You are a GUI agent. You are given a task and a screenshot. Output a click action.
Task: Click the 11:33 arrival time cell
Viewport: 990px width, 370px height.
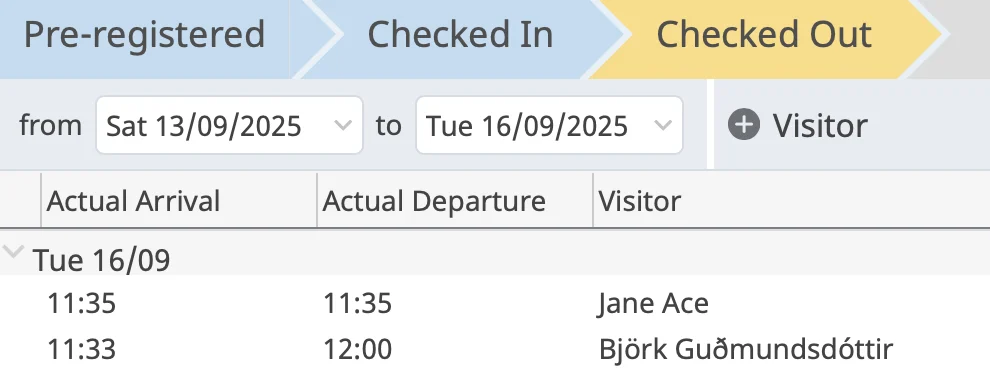(81, 349)
